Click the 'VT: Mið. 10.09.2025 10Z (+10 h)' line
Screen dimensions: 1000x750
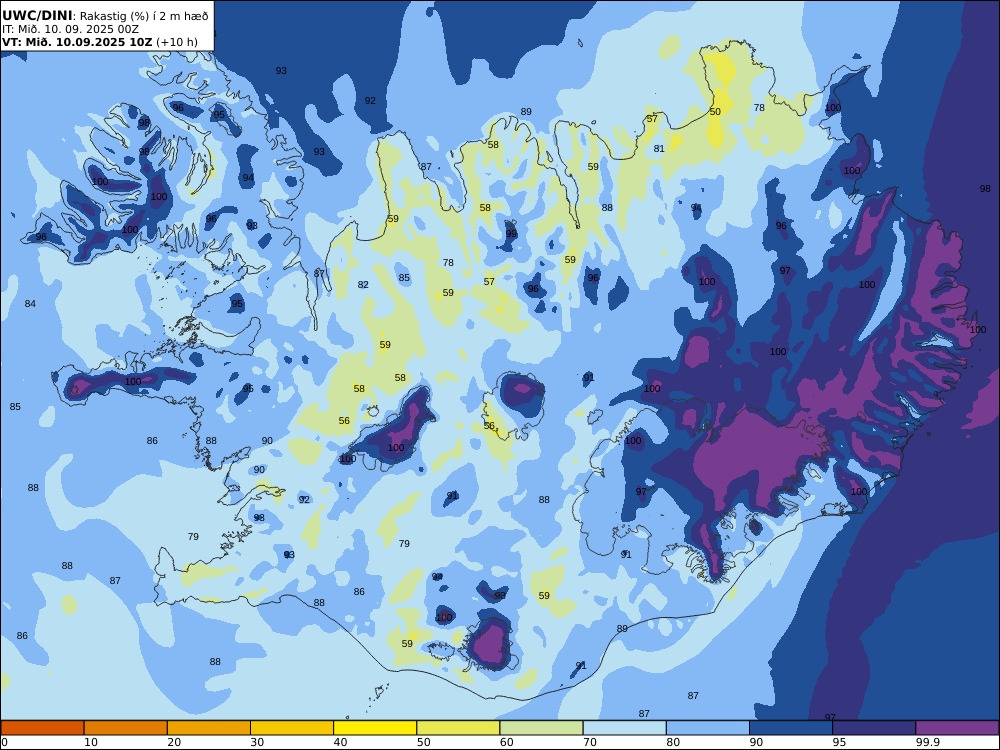click(x=99, y=42)
